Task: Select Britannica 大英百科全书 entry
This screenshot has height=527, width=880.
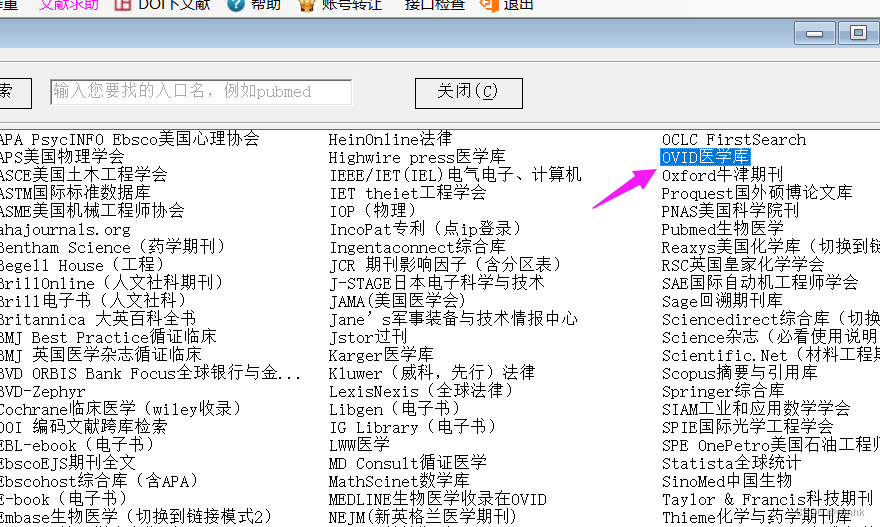Action: 98,319
